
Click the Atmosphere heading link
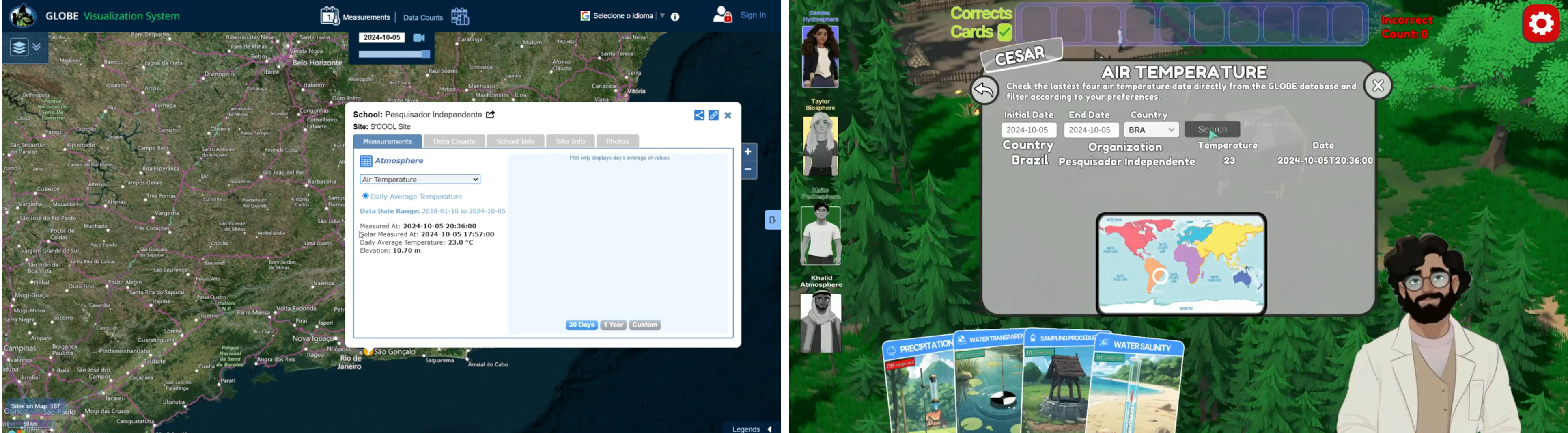click(x=399, y=161)
